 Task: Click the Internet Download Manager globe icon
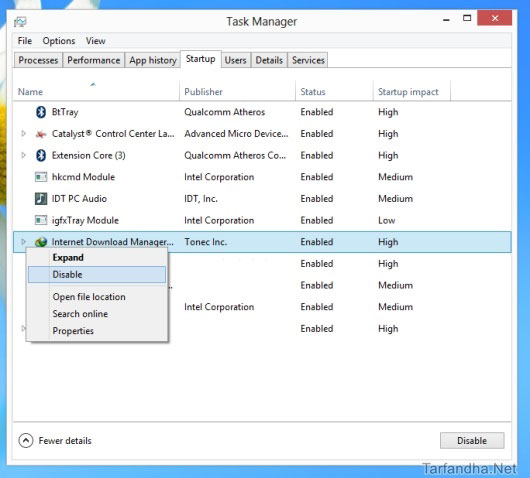[41, 242]
